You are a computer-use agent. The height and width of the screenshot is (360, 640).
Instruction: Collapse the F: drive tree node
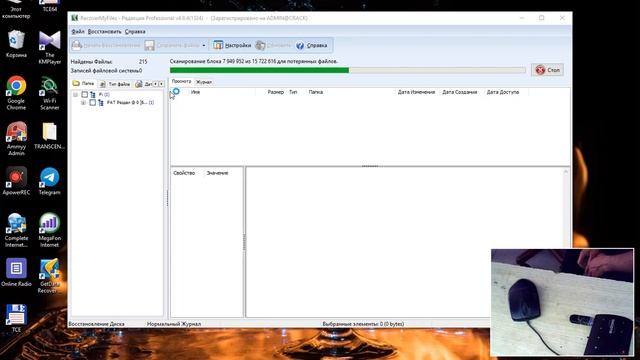coord(76,94)
